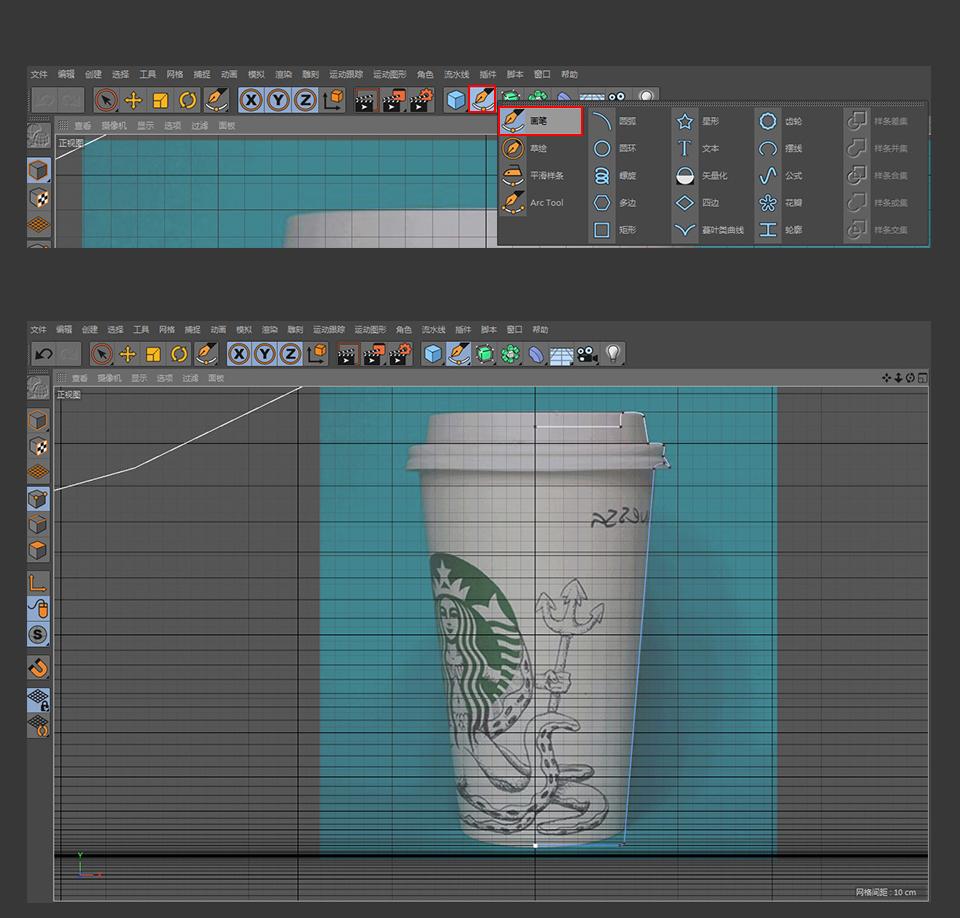Enable edges mode in the lower left sidebar
Screen dimensions: 960x918
38,525
